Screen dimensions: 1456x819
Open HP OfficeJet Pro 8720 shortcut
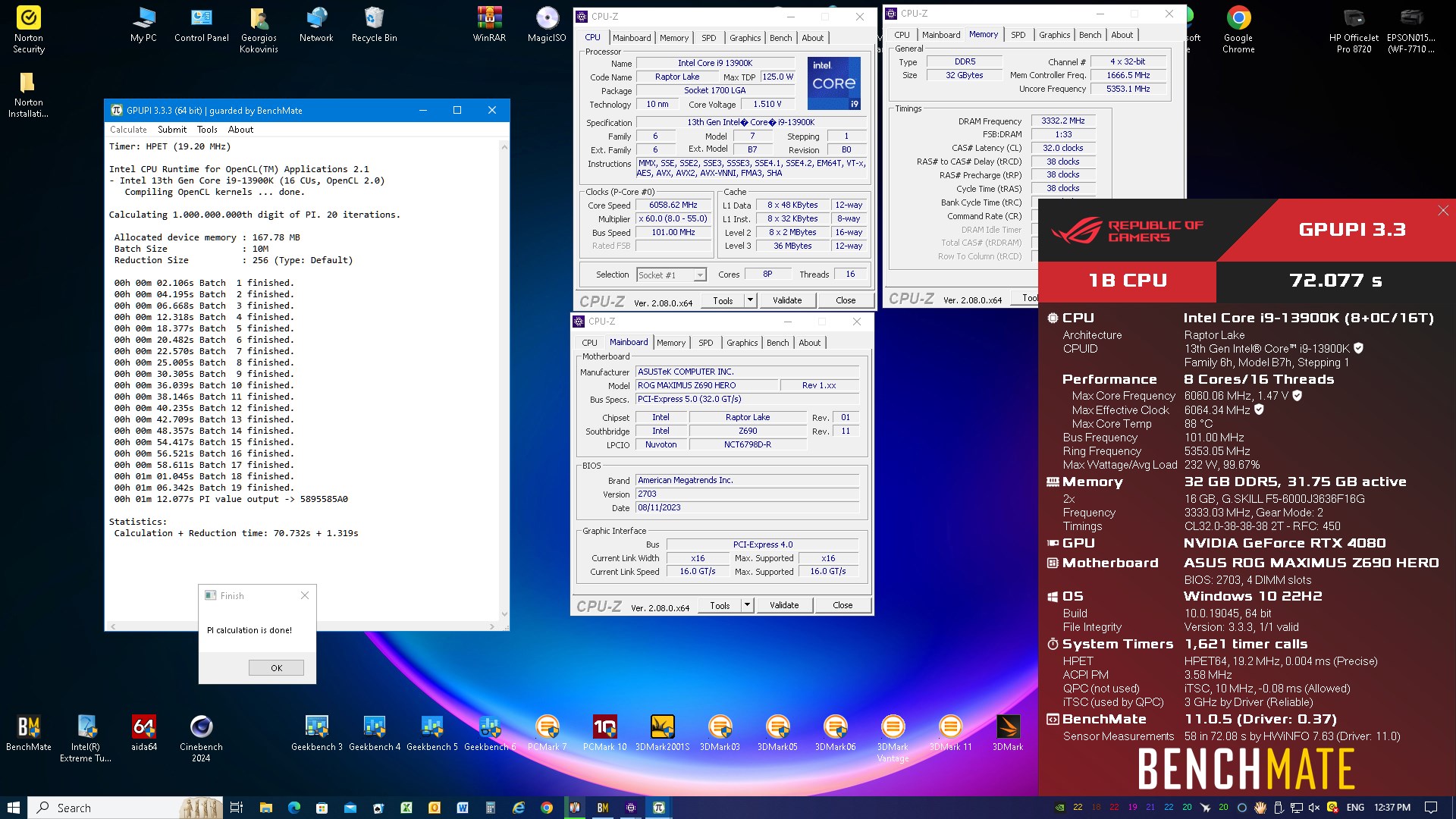[1354, 30]
